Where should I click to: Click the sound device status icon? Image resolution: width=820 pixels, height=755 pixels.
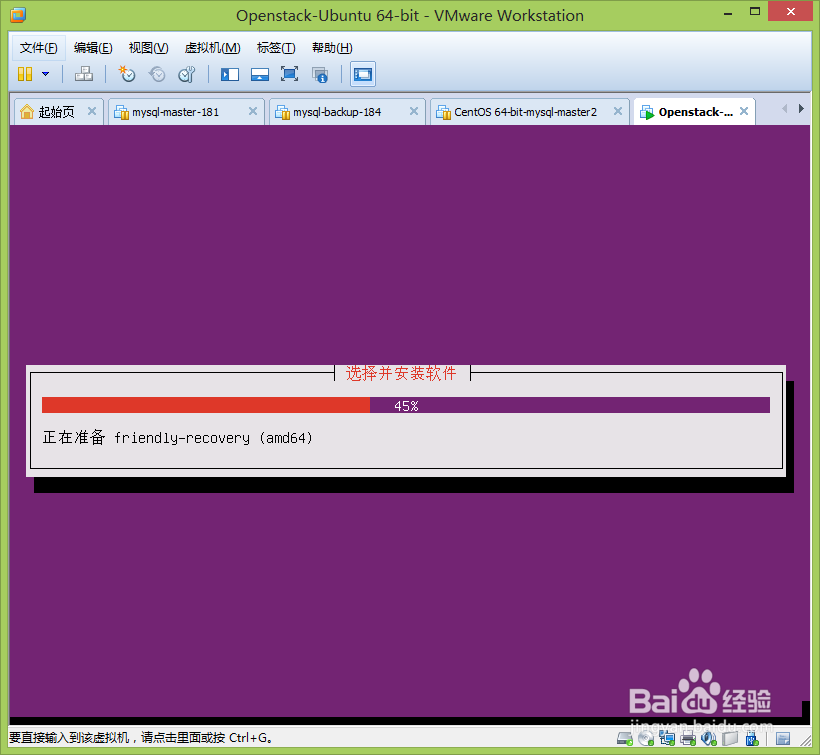(x=708, y=740)
